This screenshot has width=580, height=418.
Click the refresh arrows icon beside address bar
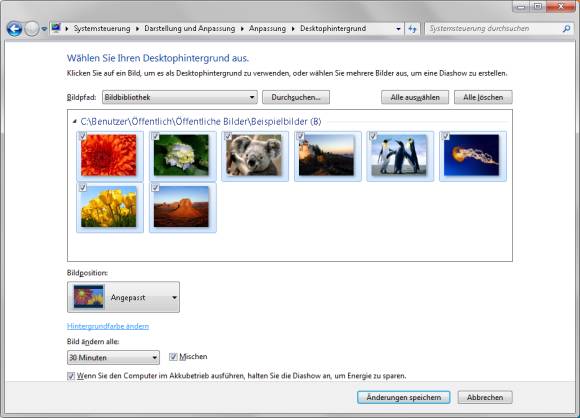pos(412,28)
